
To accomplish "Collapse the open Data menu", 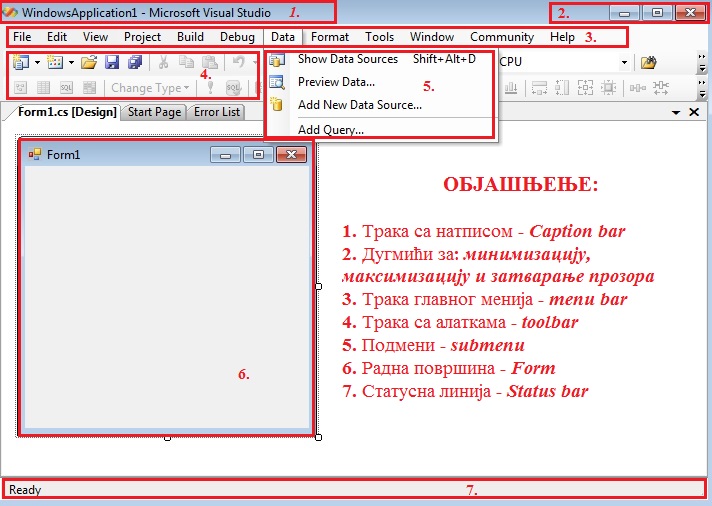I will pos(283,37).
